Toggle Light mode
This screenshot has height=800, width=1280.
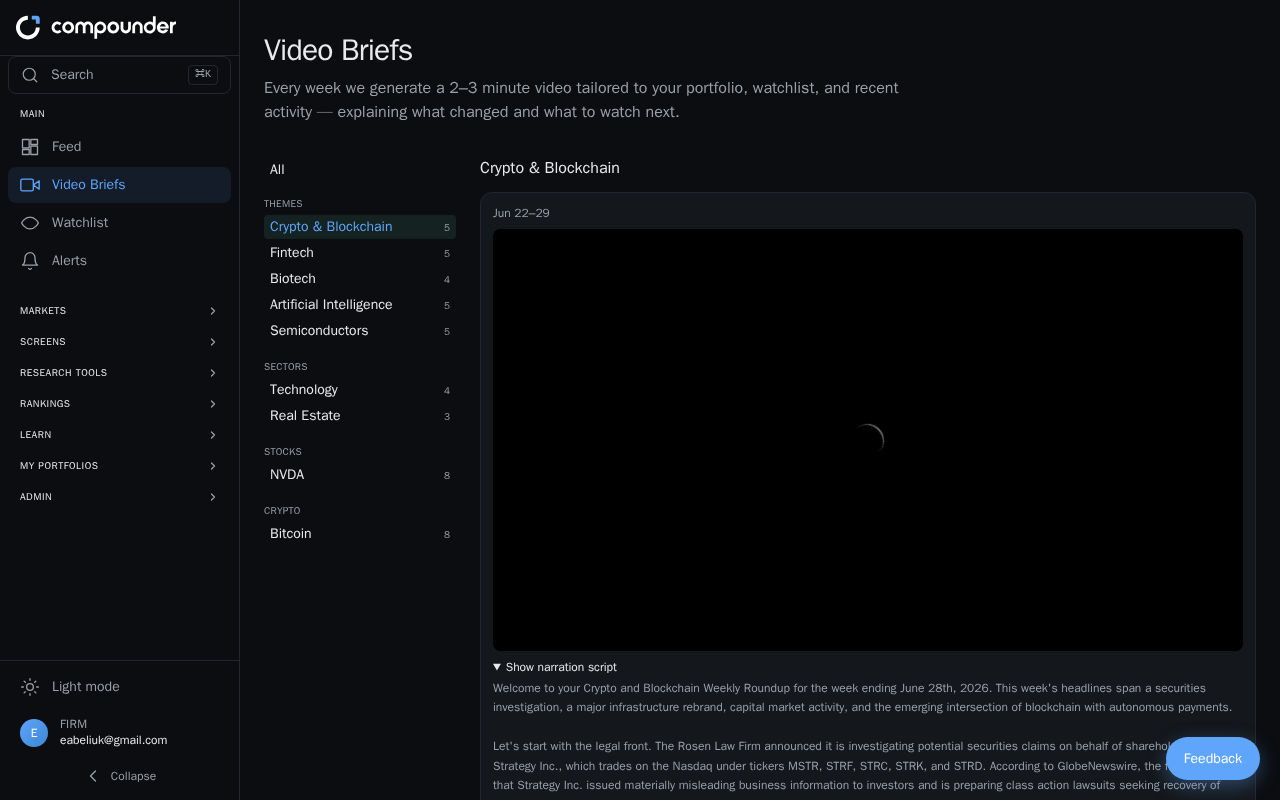[119, 687]
